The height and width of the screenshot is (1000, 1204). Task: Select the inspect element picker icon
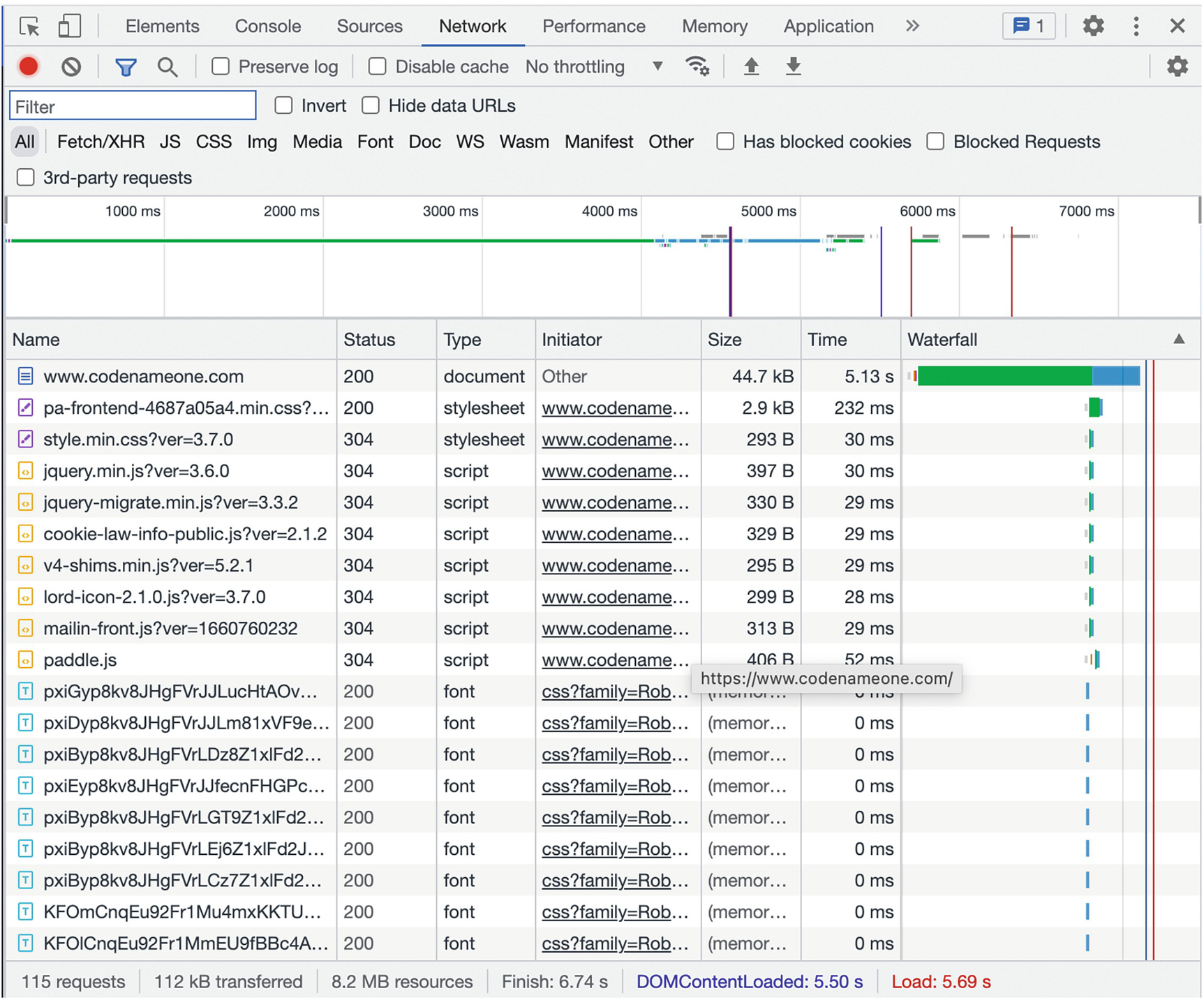point(29,27)
